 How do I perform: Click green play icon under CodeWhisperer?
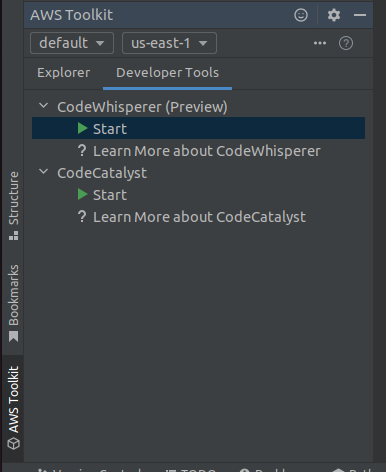click(82, 128)
